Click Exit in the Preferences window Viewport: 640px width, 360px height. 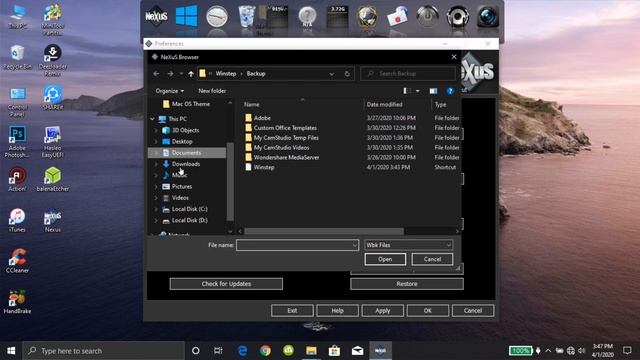(292, 311)
